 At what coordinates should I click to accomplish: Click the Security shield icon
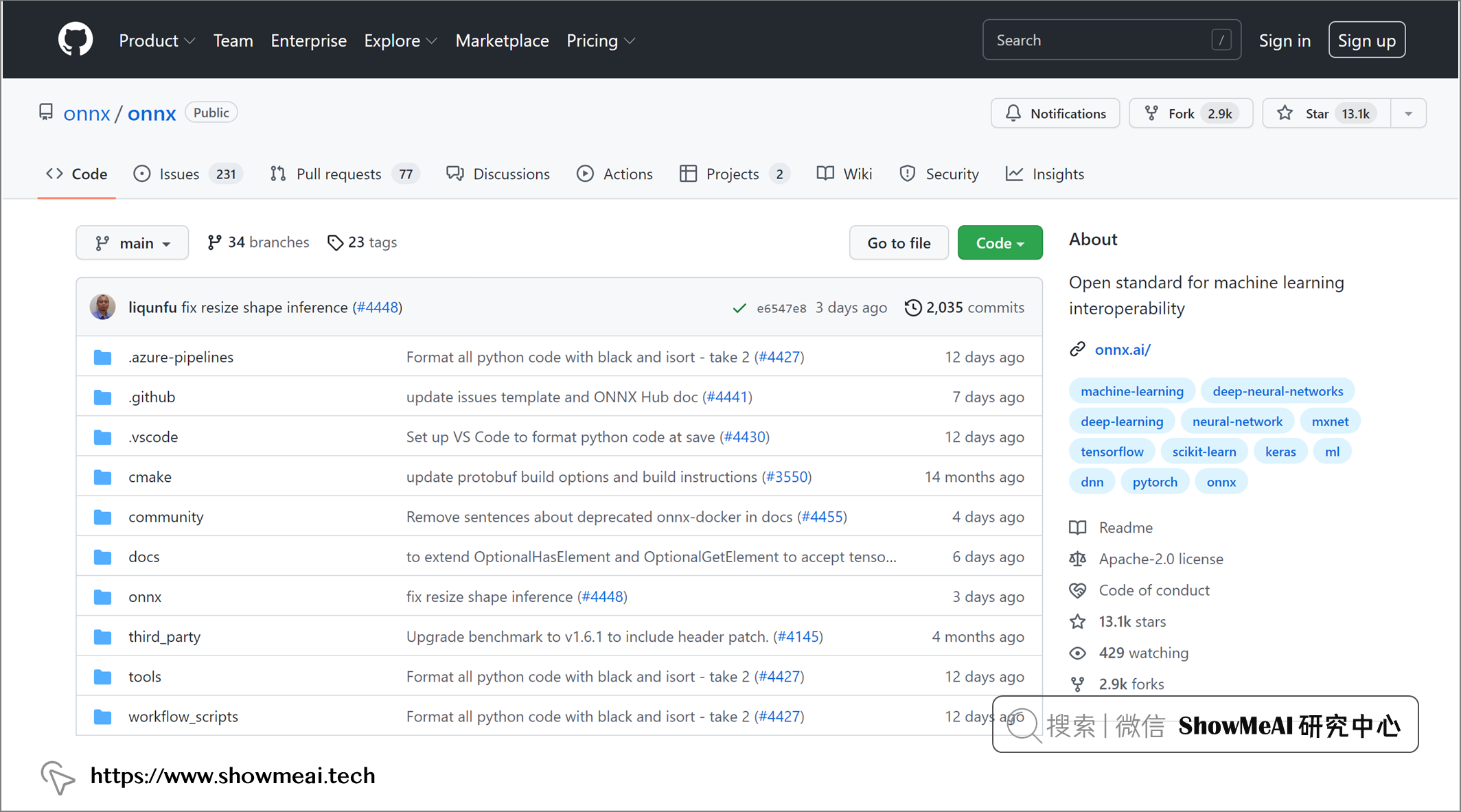(x=906, y=174)
